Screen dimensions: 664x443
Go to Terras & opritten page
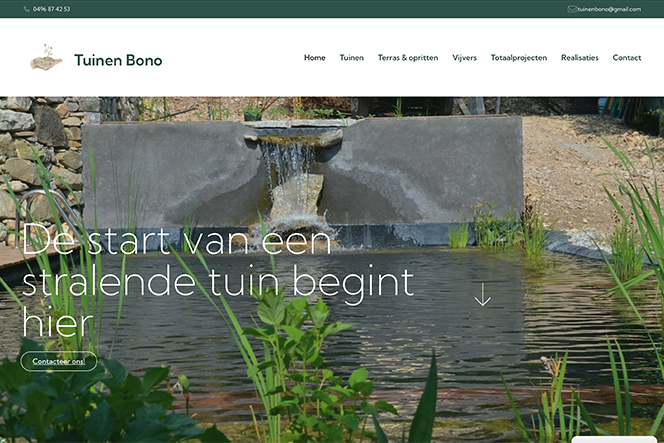[408, 58]
